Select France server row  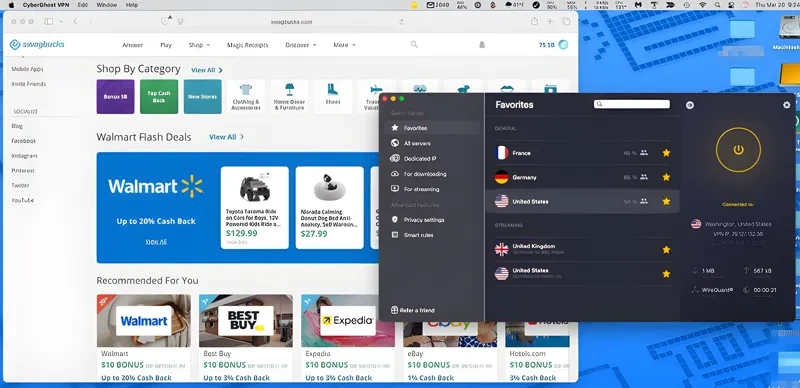[x=582, y=153]
